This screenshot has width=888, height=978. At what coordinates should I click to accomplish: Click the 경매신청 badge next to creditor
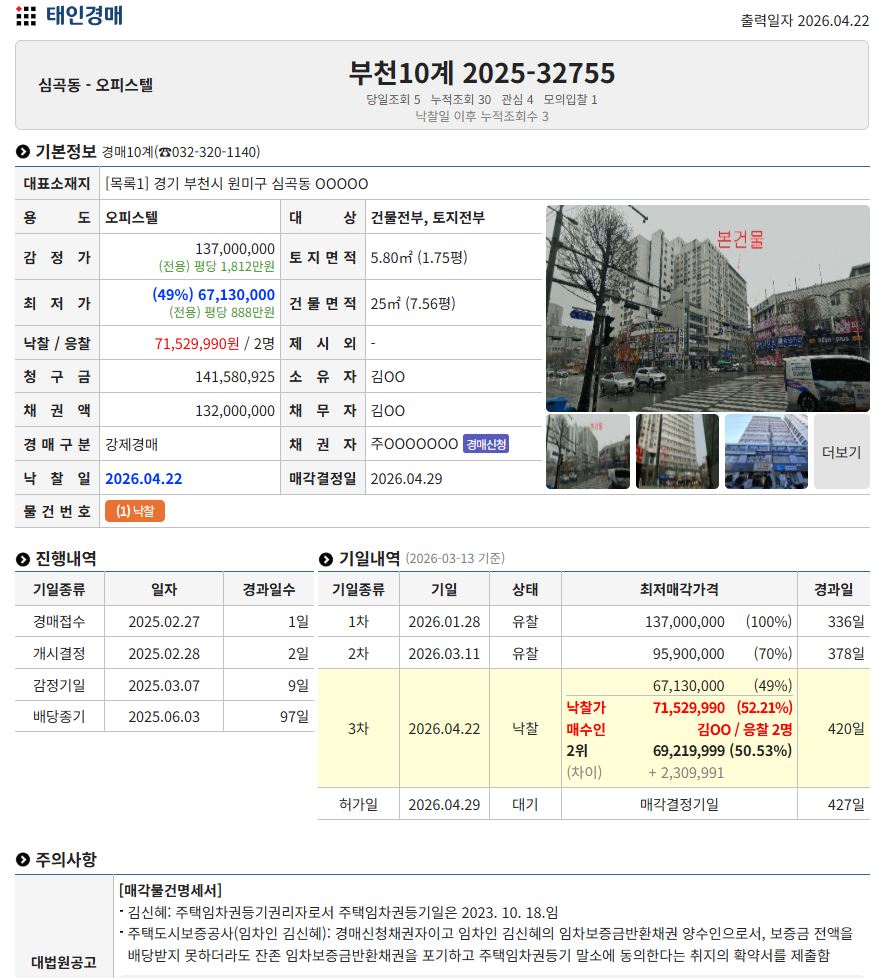(486, 444)
